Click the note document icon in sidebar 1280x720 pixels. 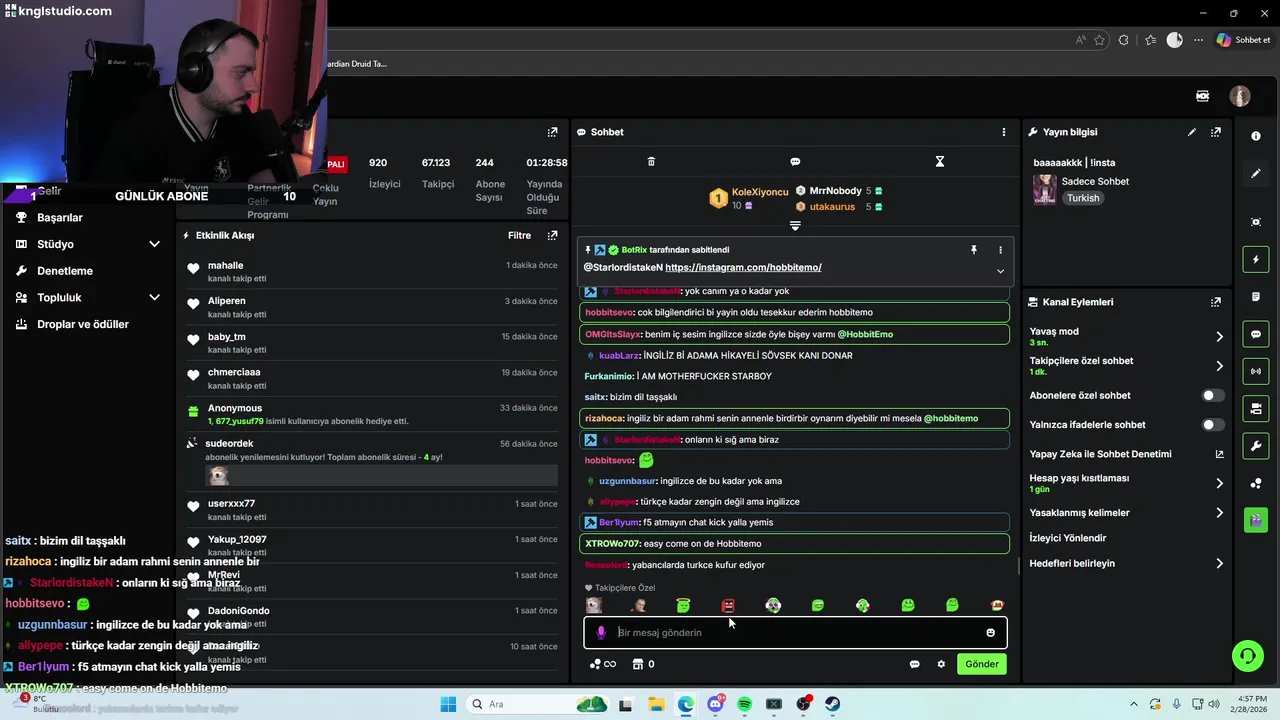(1256, 297)
